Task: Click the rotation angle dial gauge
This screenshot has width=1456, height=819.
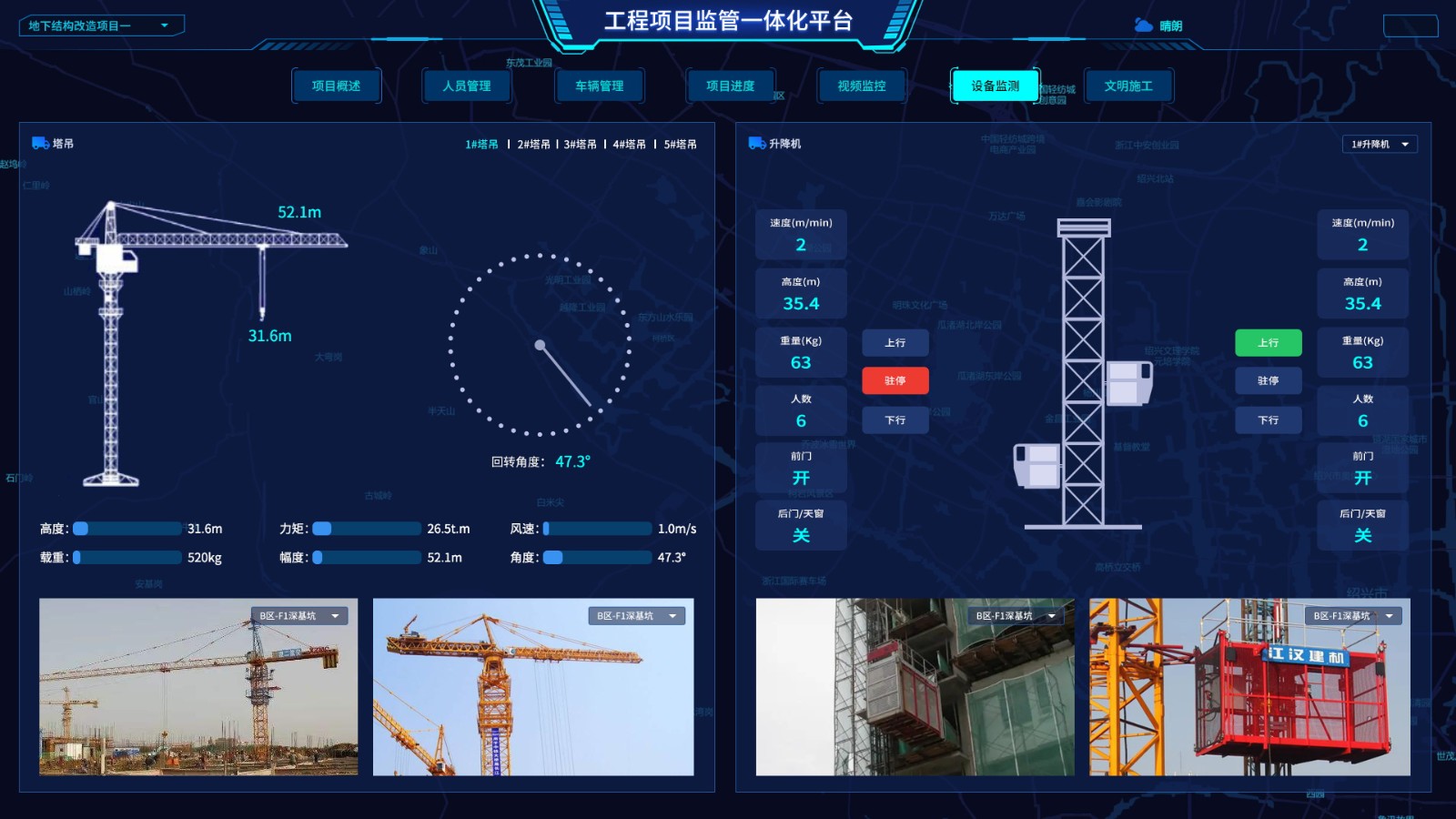Action: click(x=540, y=344)
